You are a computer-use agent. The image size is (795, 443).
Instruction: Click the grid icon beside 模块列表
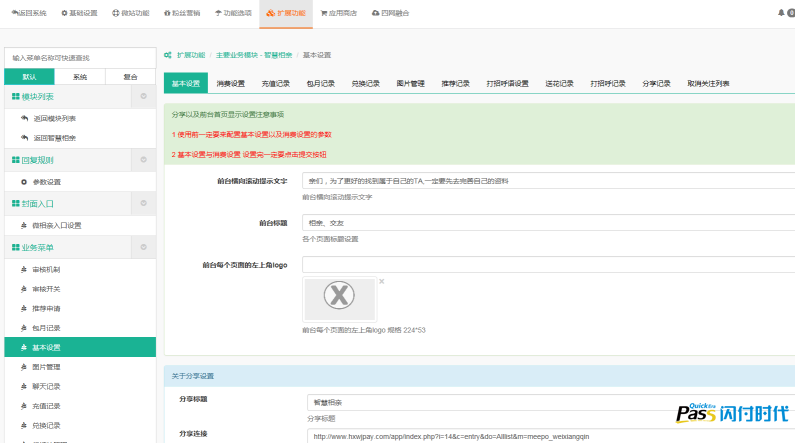point(16,96)
